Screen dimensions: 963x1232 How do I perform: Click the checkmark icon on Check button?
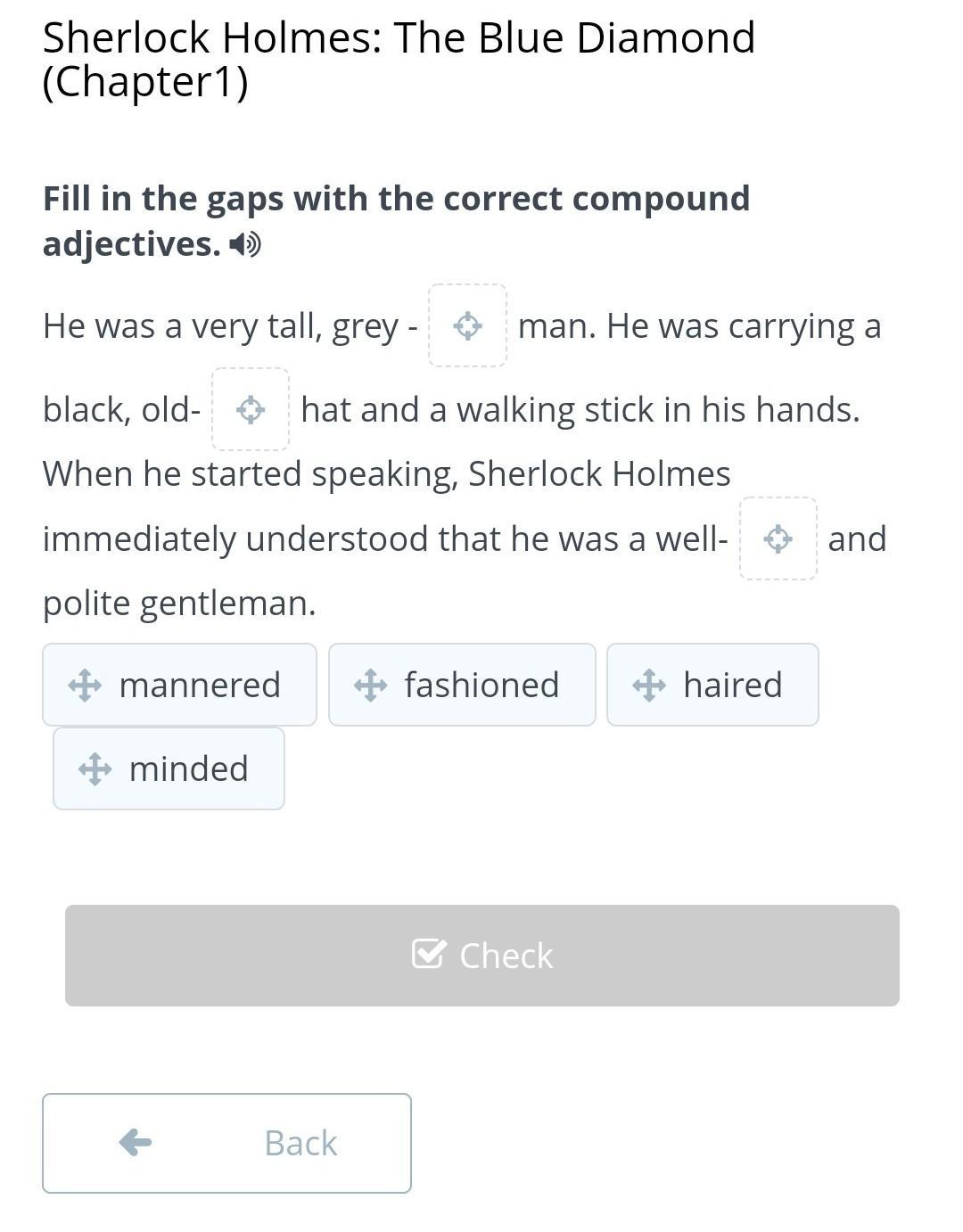428,955
